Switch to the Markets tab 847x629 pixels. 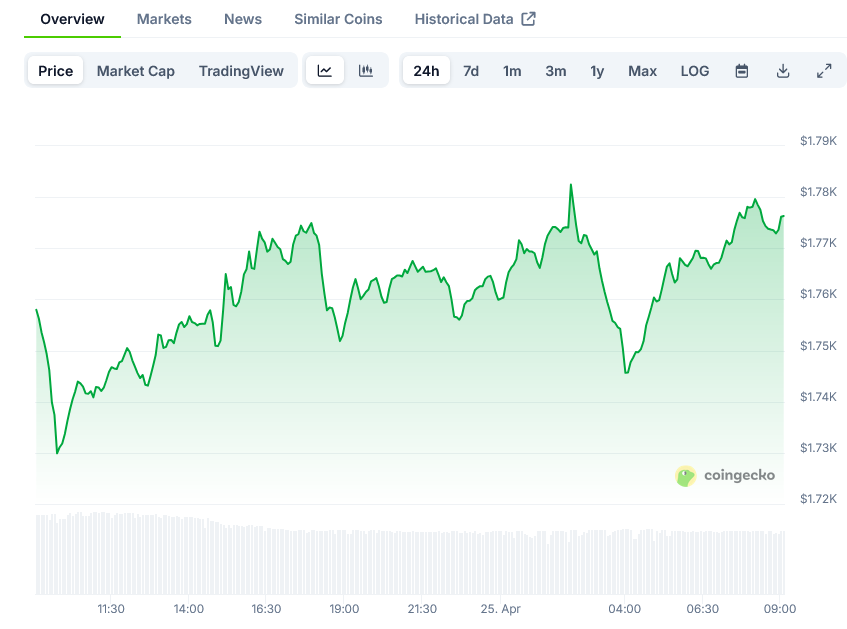tap(163, 18)
